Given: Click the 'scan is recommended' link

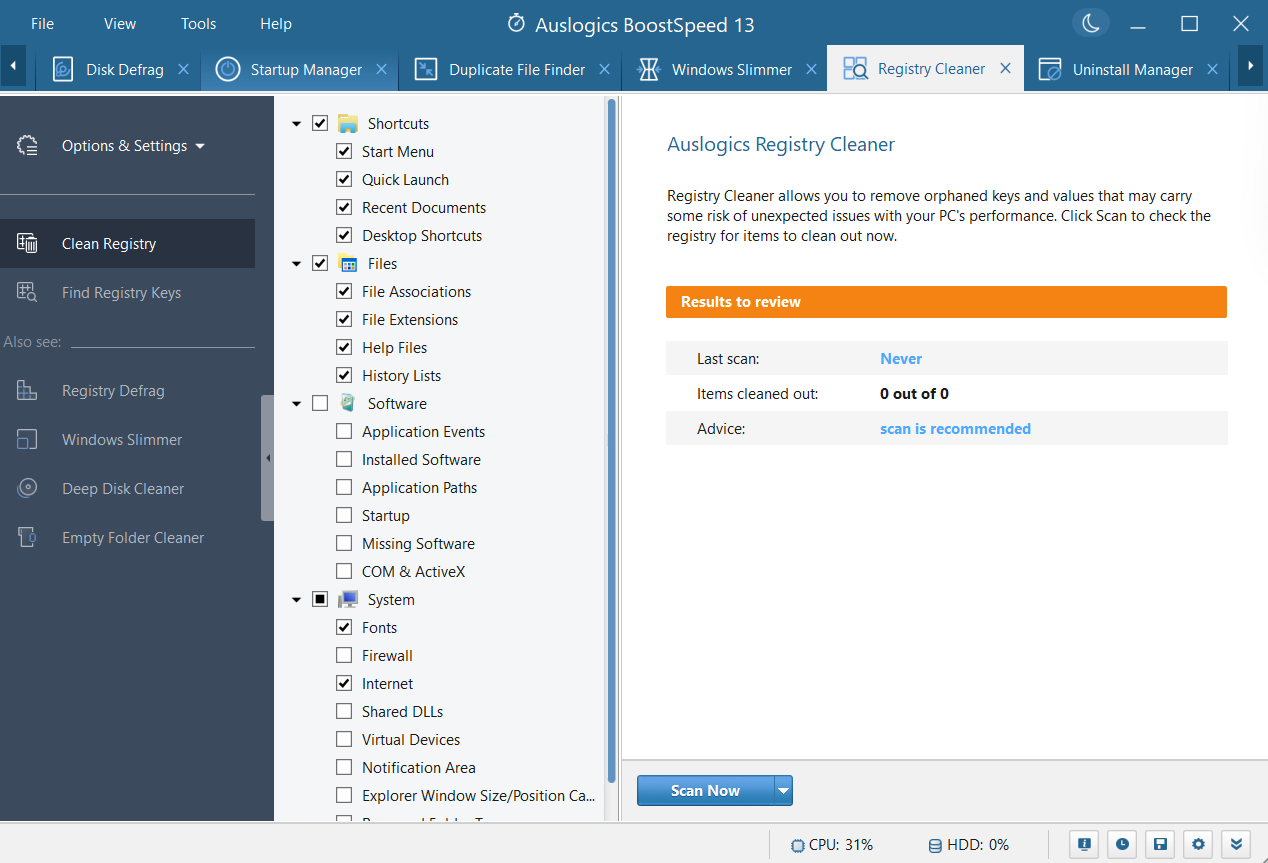Looking at the screenshot, I should click(955, 429).
